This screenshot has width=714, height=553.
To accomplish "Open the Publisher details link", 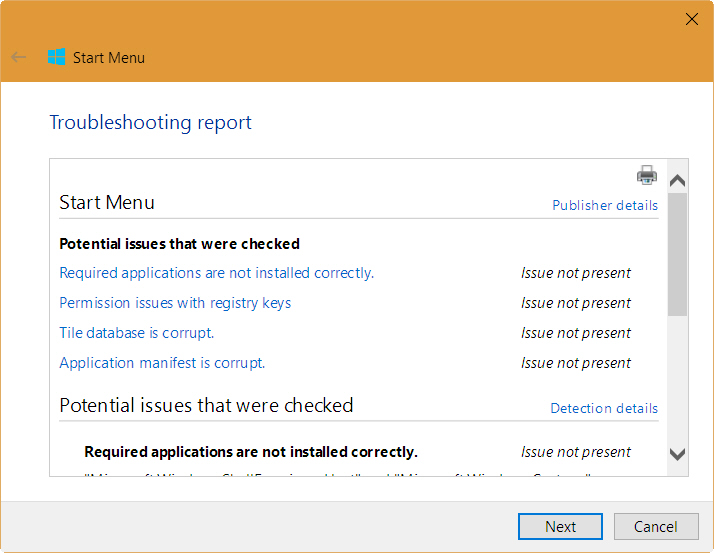I will point(605,205).
